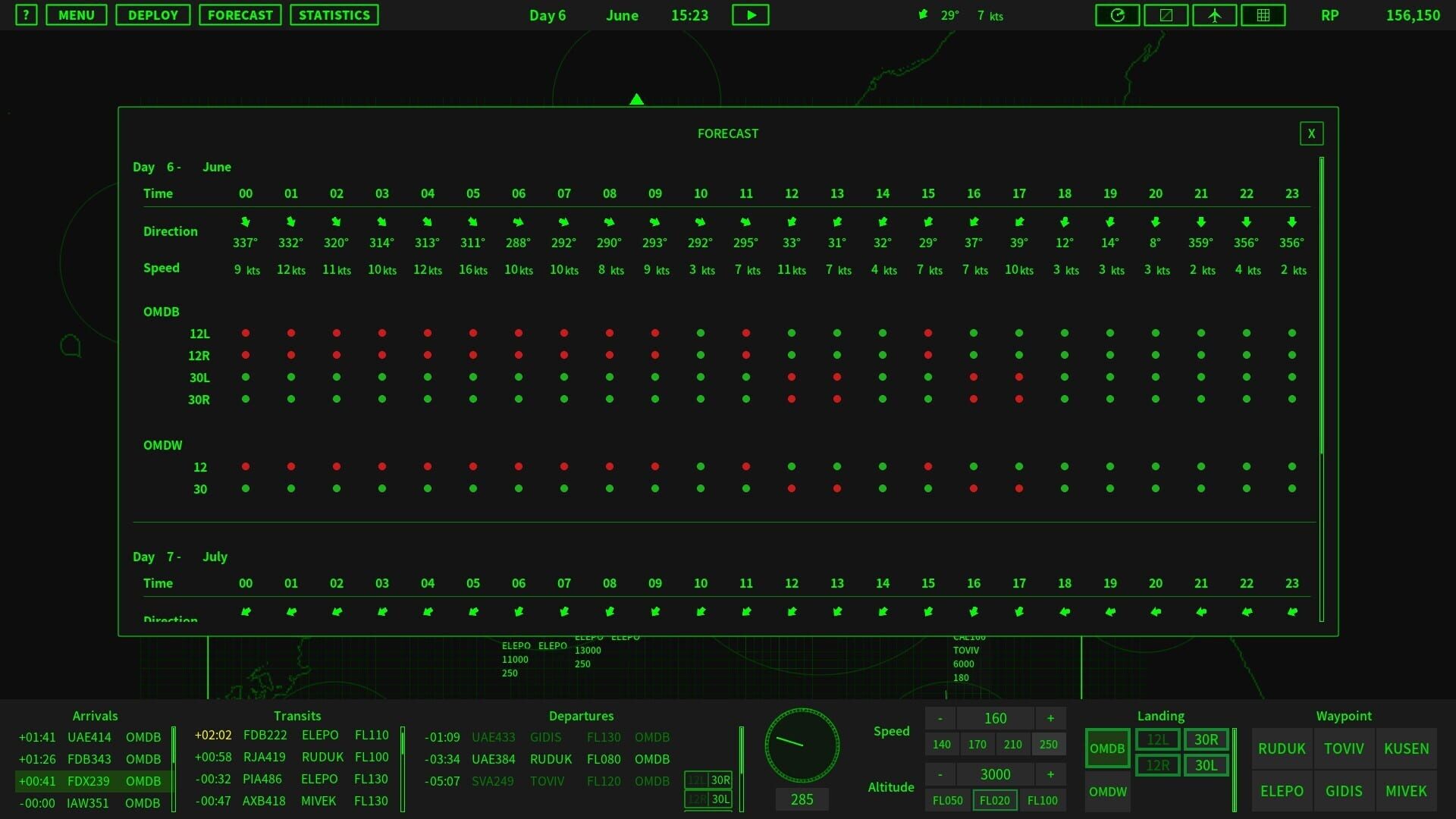
Task: Set altitude preset FL100
Action: (x=1042, y=800)
